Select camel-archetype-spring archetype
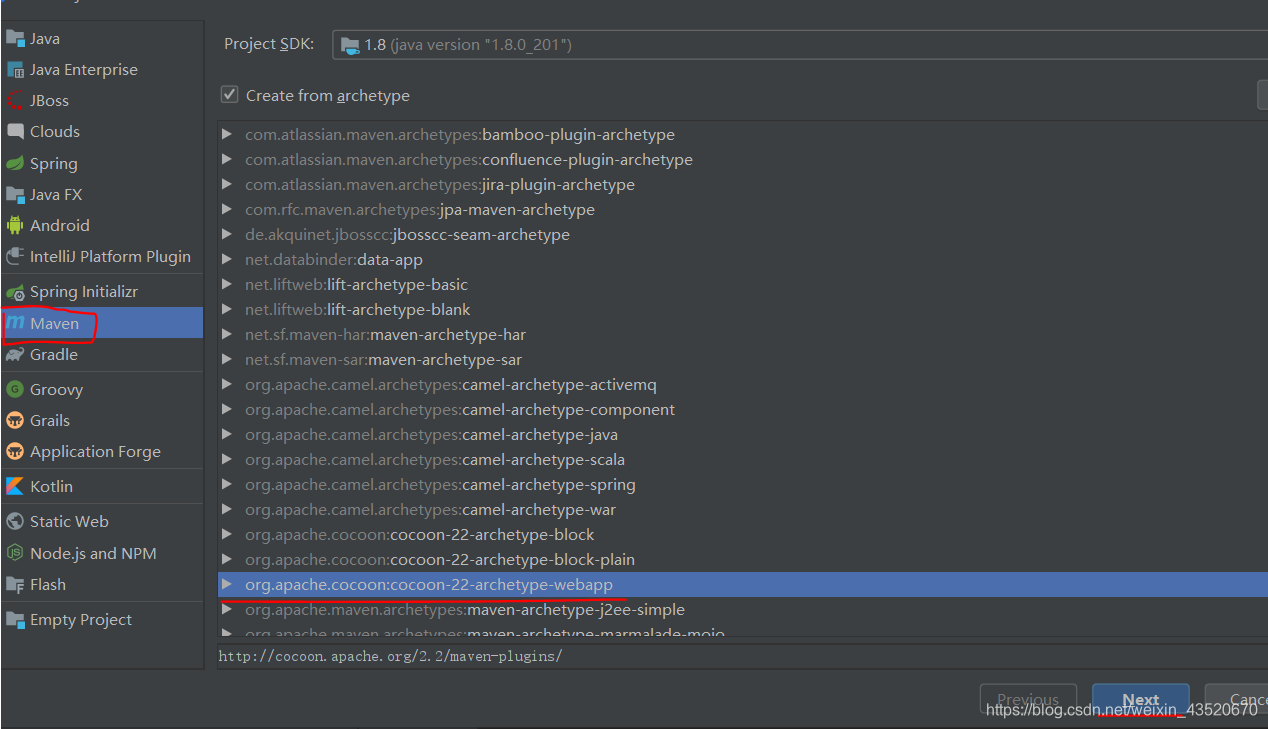This screenshot has width=1268, height=729. pyautogui.click(x=743, y=484)
